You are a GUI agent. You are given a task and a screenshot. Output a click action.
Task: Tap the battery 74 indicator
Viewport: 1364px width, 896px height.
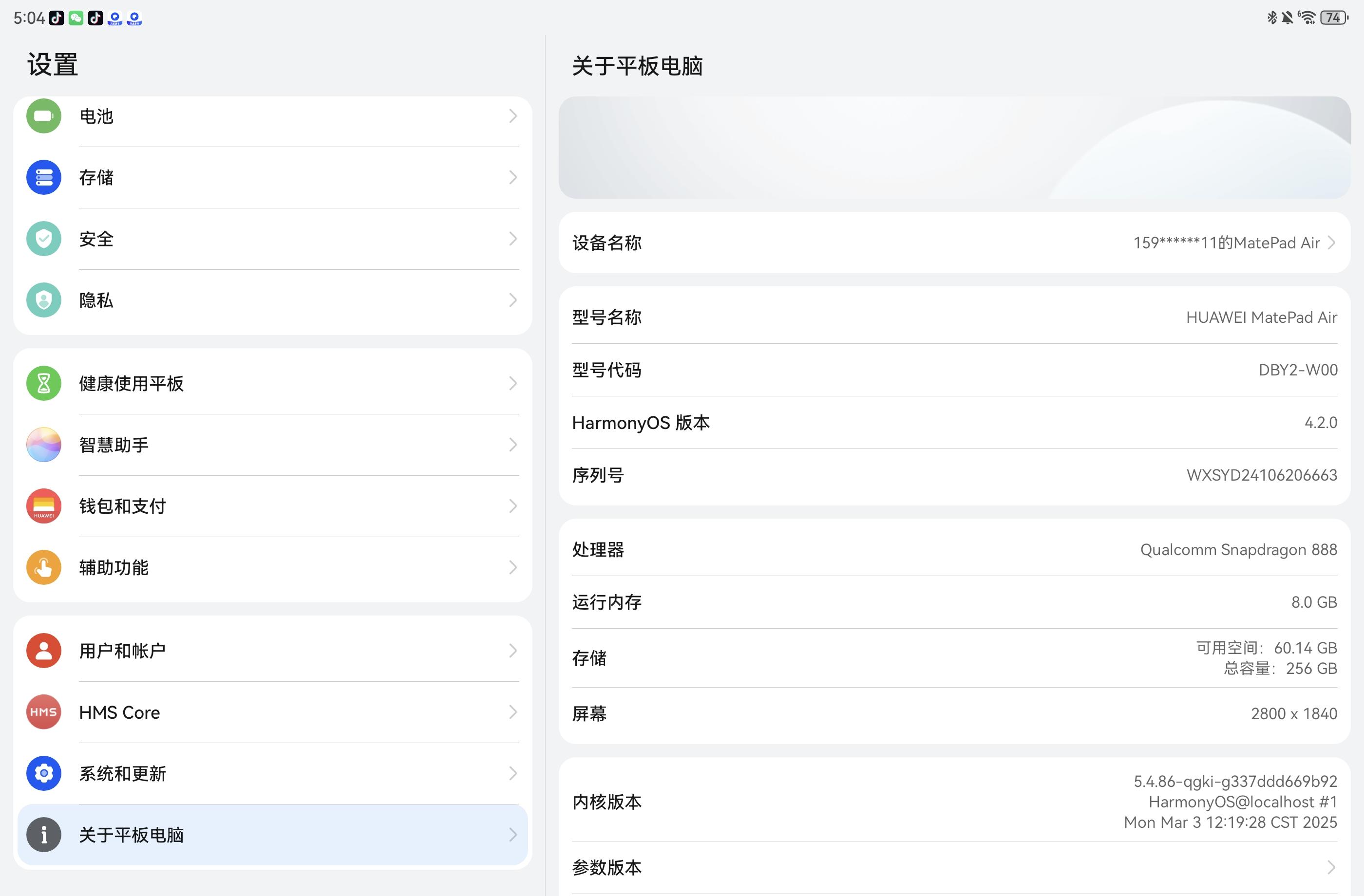(1334, 18)
